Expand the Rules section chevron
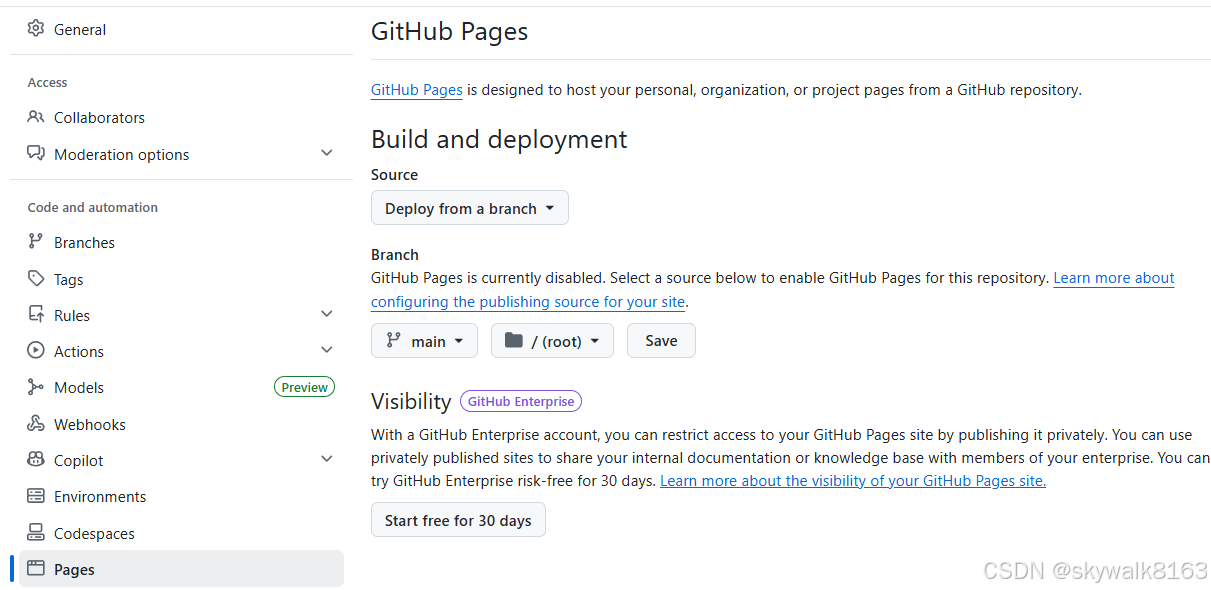1211x590 pixels. pos(326,314)
